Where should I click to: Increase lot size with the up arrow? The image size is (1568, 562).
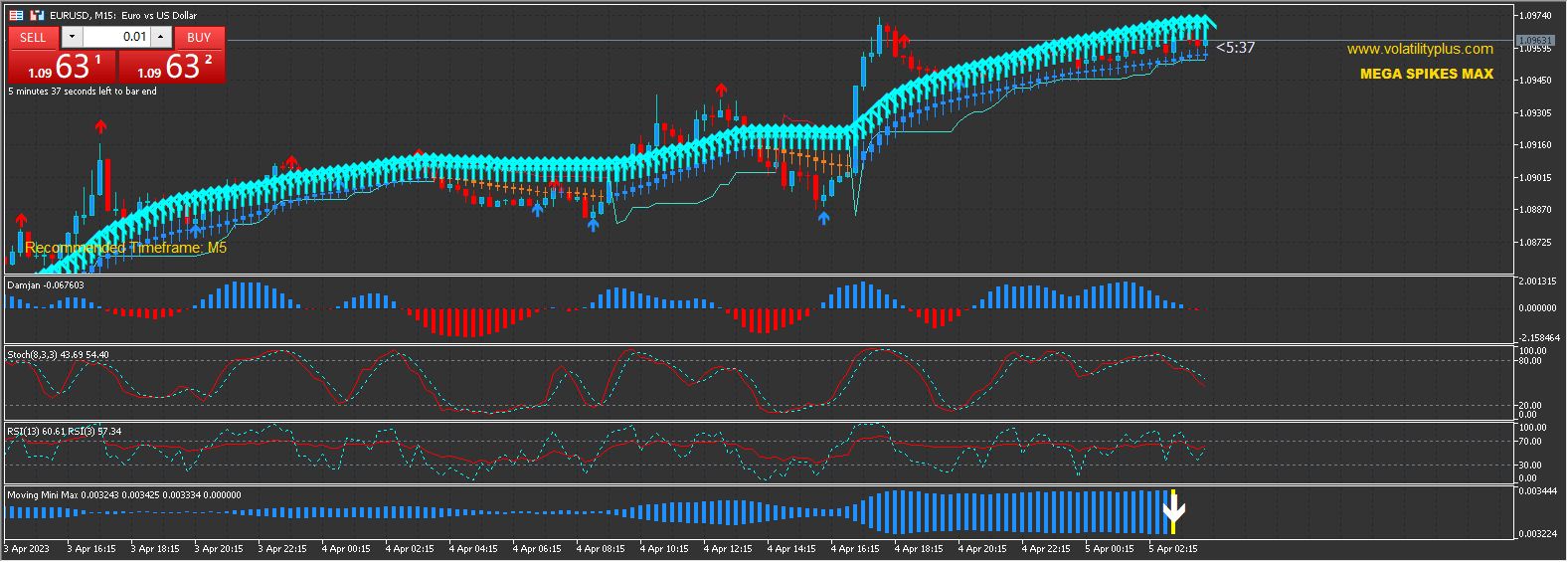[x=161, y=37]
